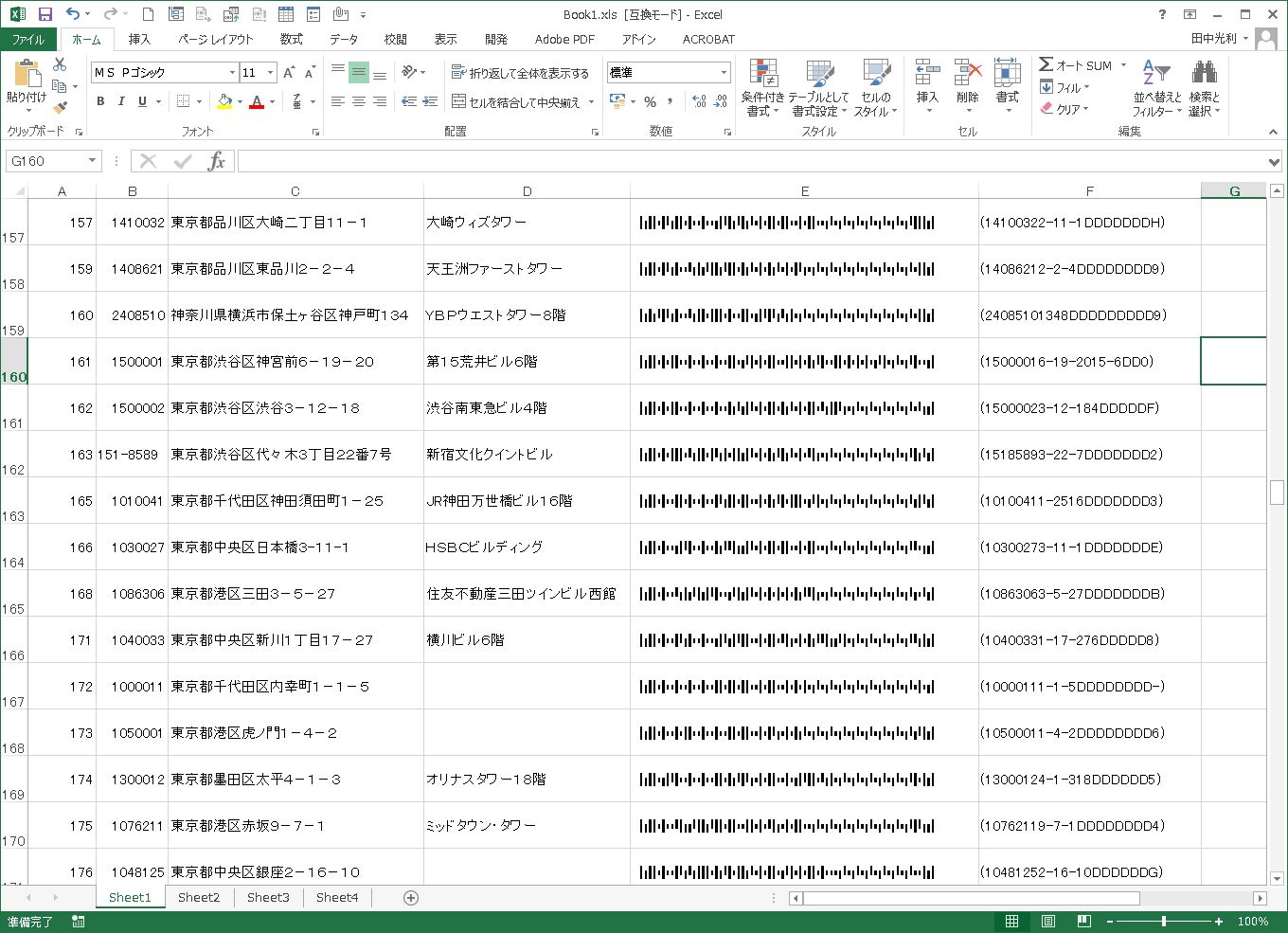Align cell text to the right
This screenshot has width=1288, height=933.
379,101
